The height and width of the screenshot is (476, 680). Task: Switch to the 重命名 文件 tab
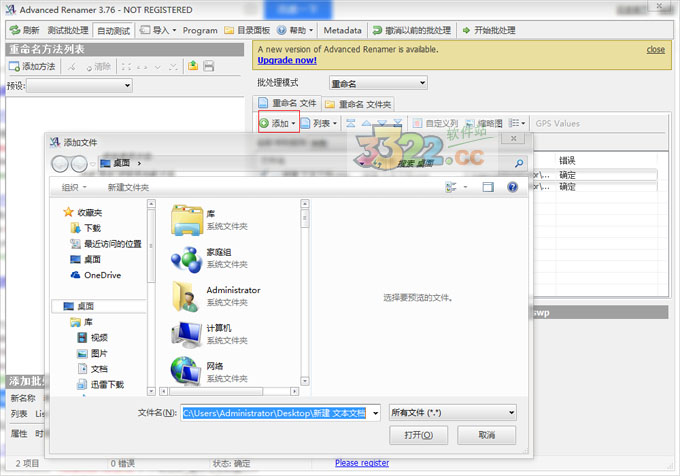pos(287,103)
